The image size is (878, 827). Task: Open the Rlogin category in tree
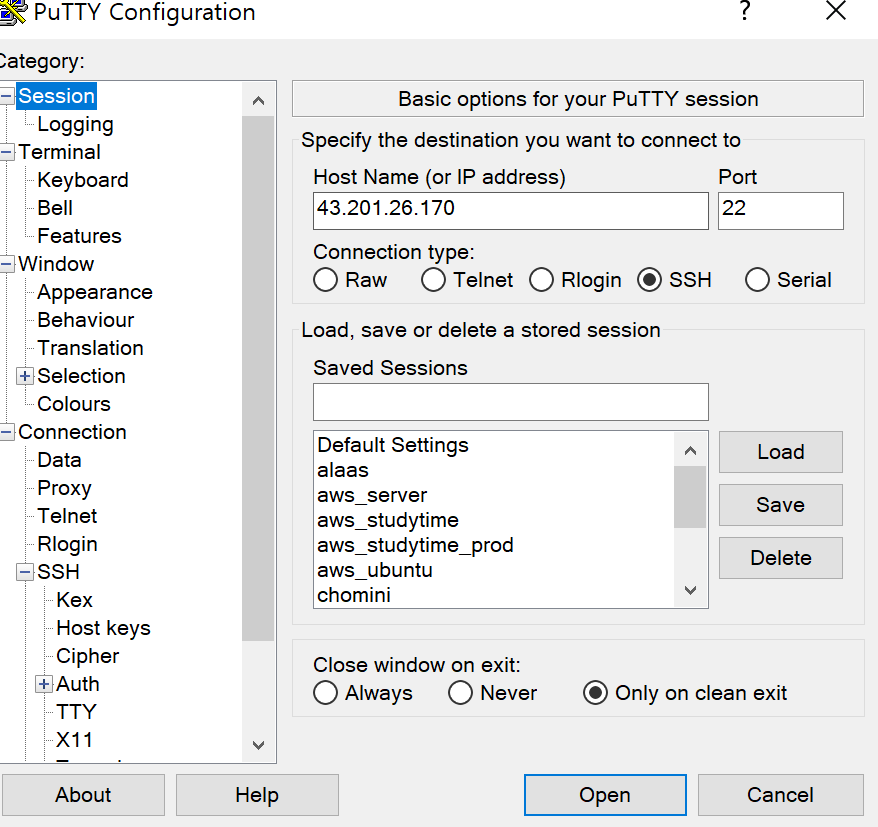67,544
